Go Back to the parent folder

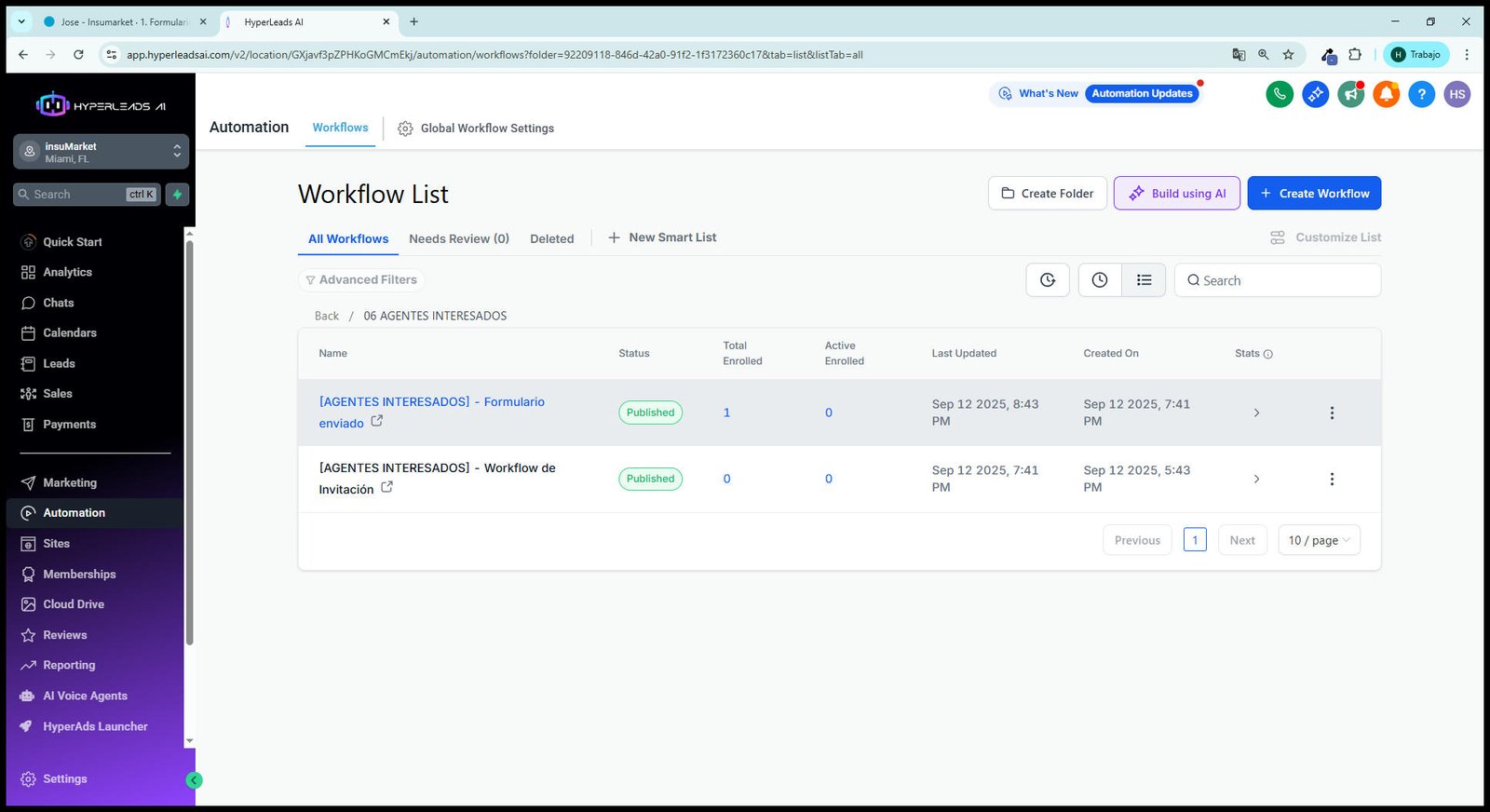click(x=327, y=316)
